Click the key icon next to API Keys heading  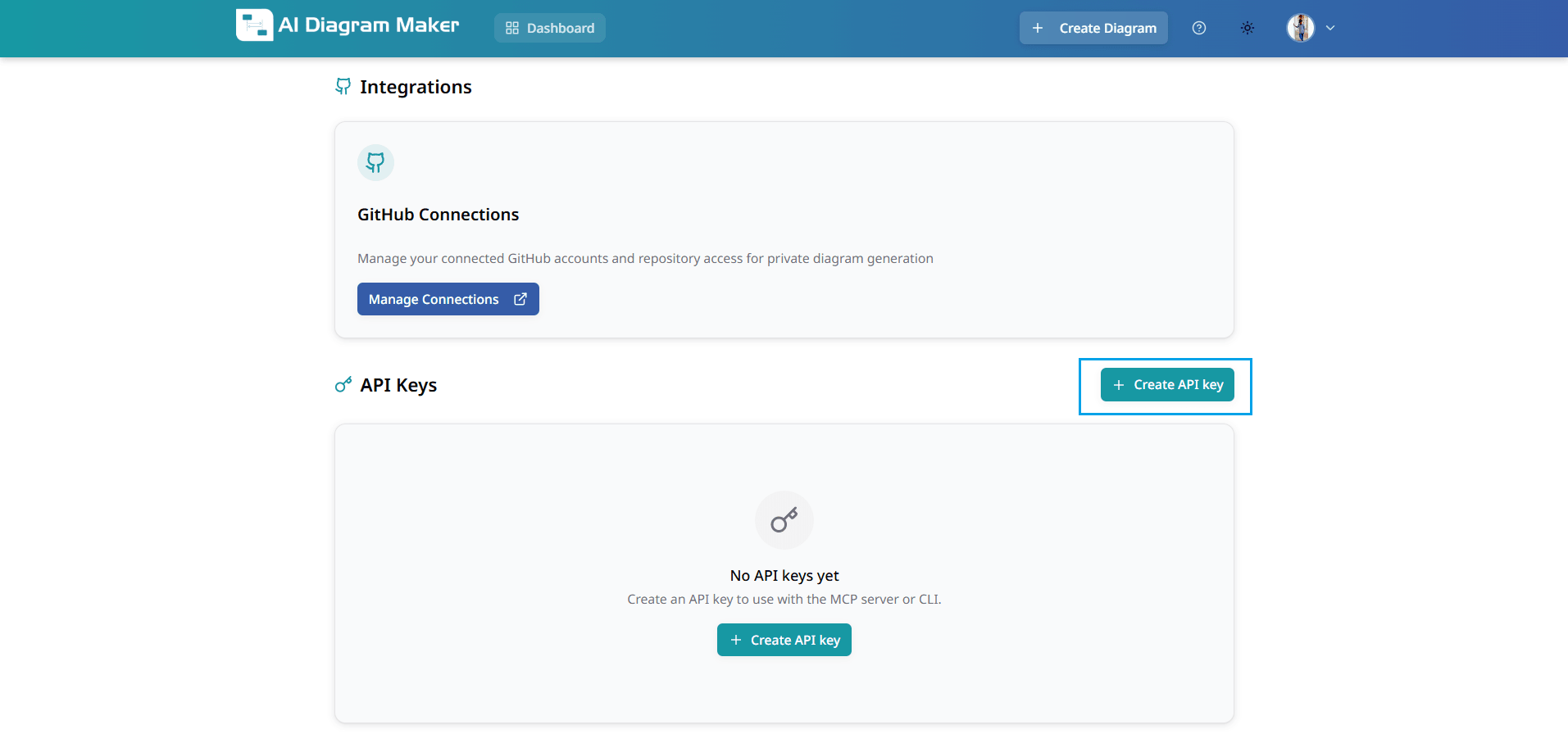(343, 384)
